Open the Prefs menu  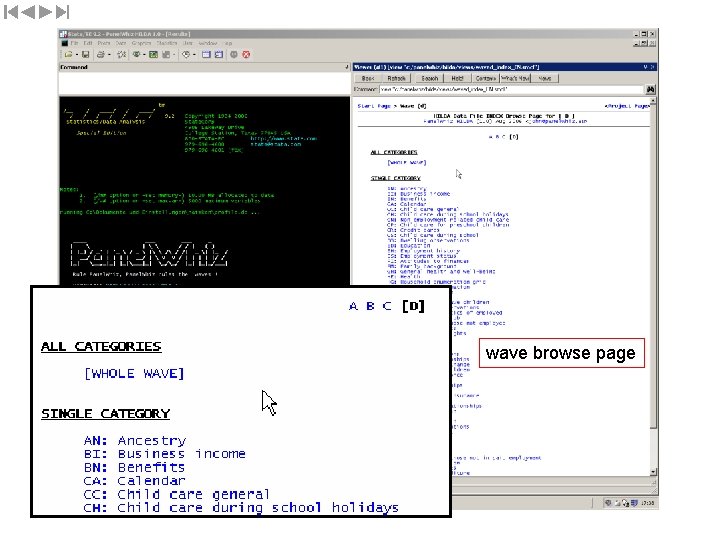[104, 43]
